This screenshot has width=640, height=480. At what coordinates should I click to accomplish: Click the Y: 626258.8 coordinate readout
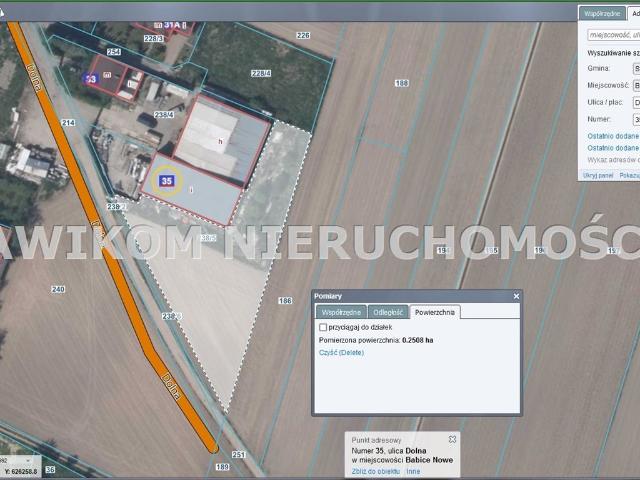pyautogui.click(x=20, y=471)
